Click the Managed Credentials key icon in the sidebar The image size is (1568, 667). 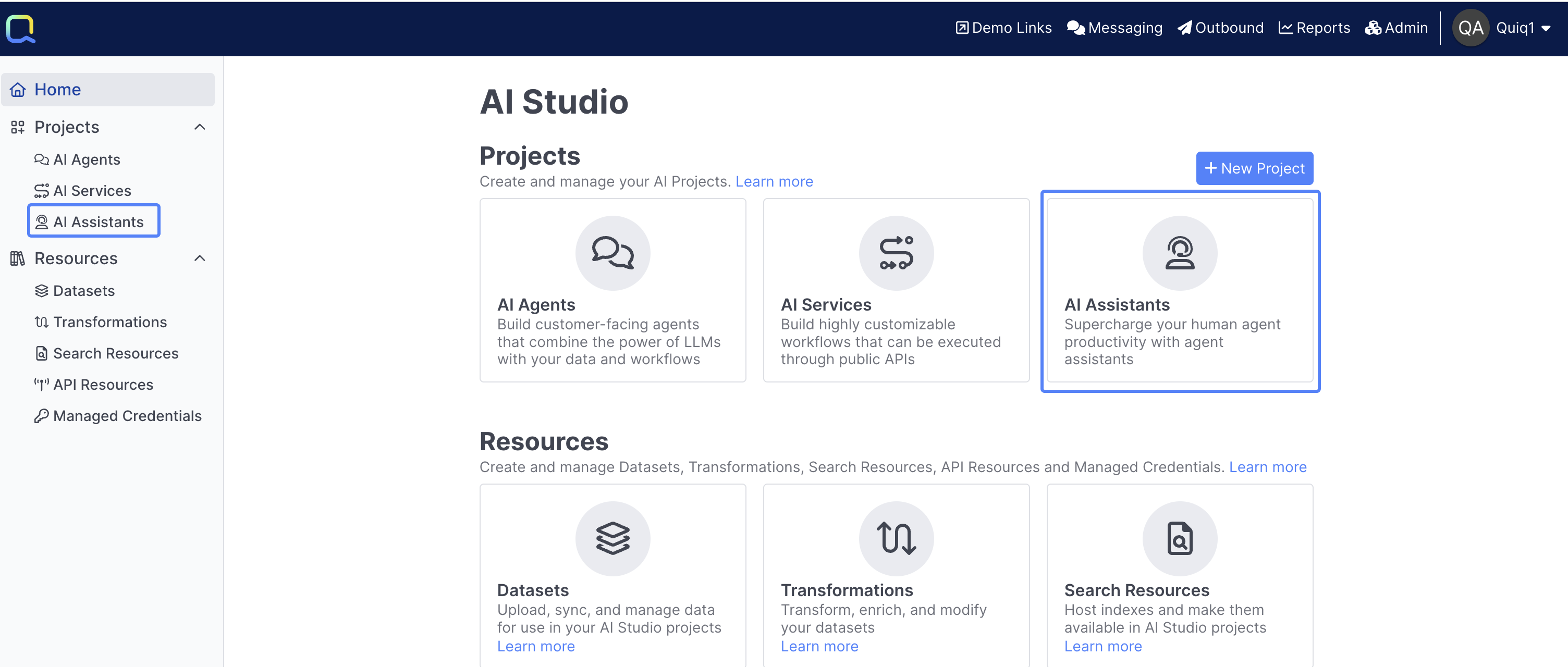pos(41,416)
